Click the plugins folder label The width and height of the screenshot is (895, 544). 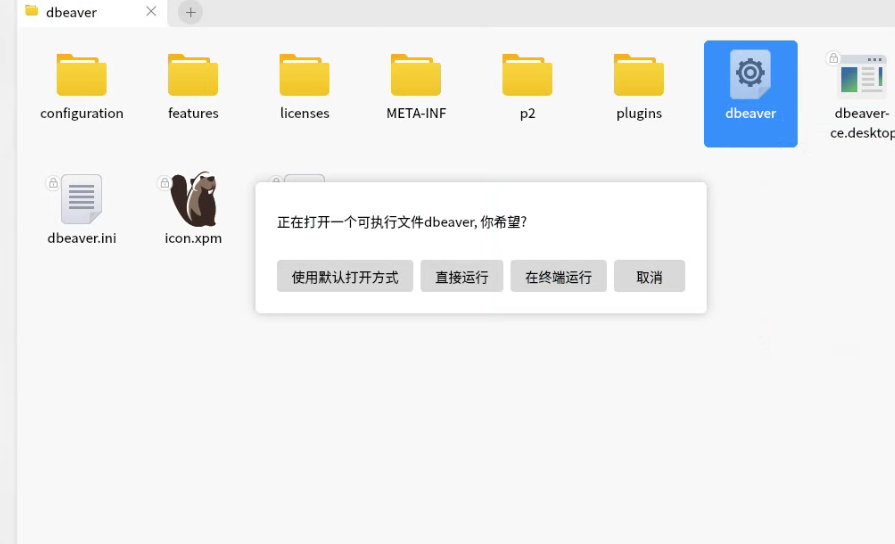coord(639,113)
